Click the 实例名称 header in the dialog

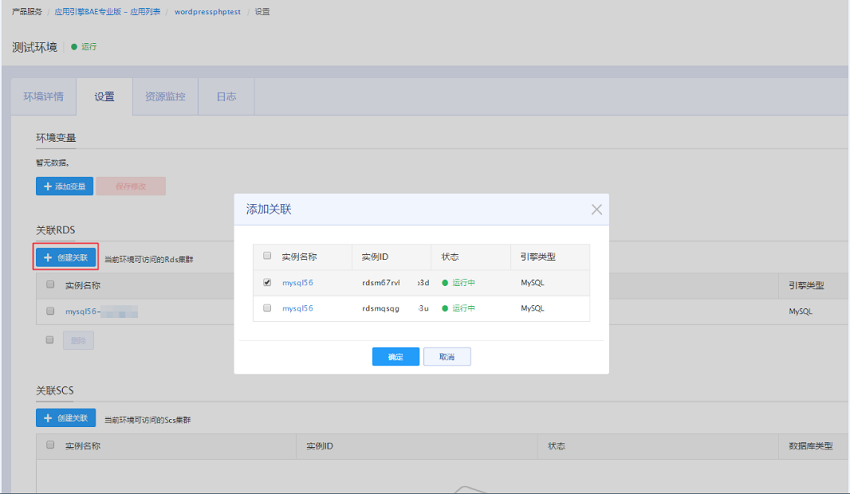(x=299, y=256)
